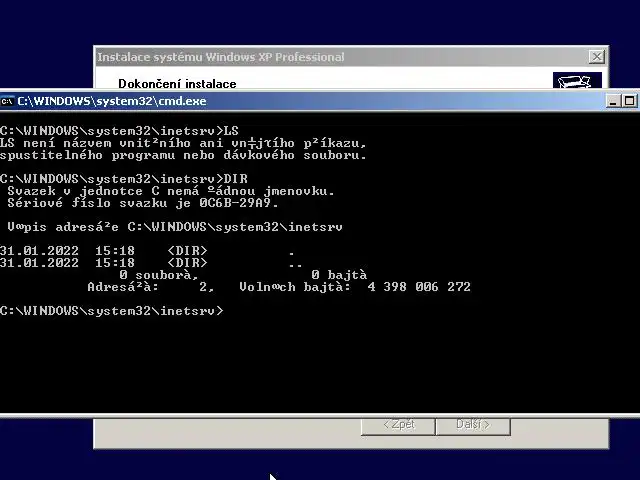Click free bytes value '4 398 006 272'

pyautogui.click(x=419, y=287)
